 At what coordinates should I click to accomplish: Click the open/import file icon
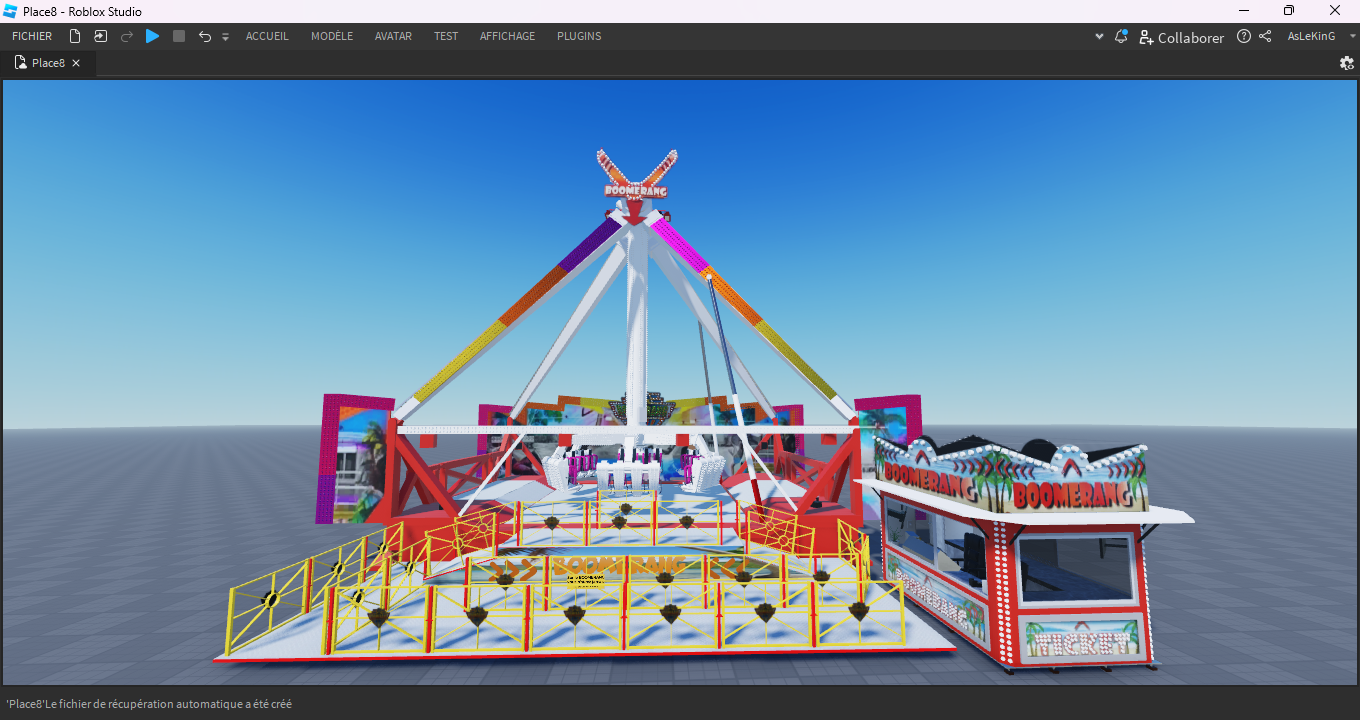[101, 36]
